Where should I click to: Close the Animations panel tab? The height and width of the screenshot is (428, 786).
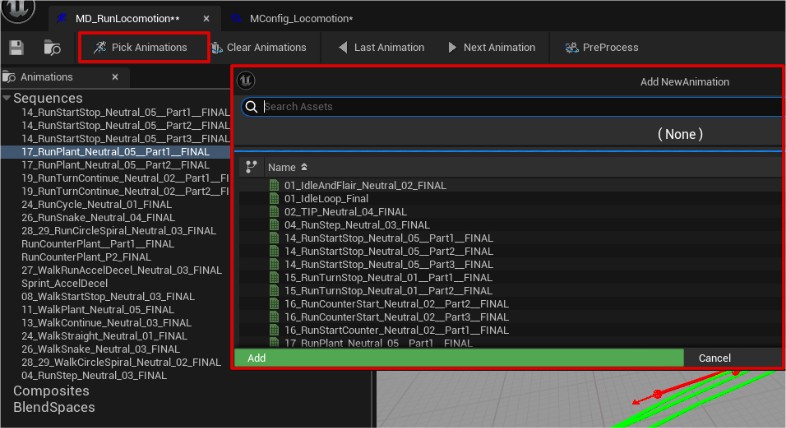tap(115, 77)
